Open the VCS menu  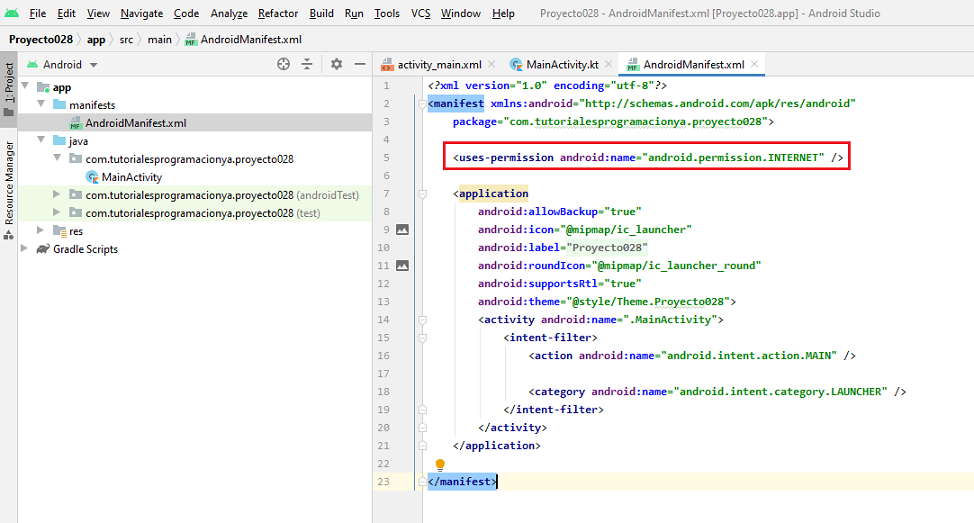point(421,13)
